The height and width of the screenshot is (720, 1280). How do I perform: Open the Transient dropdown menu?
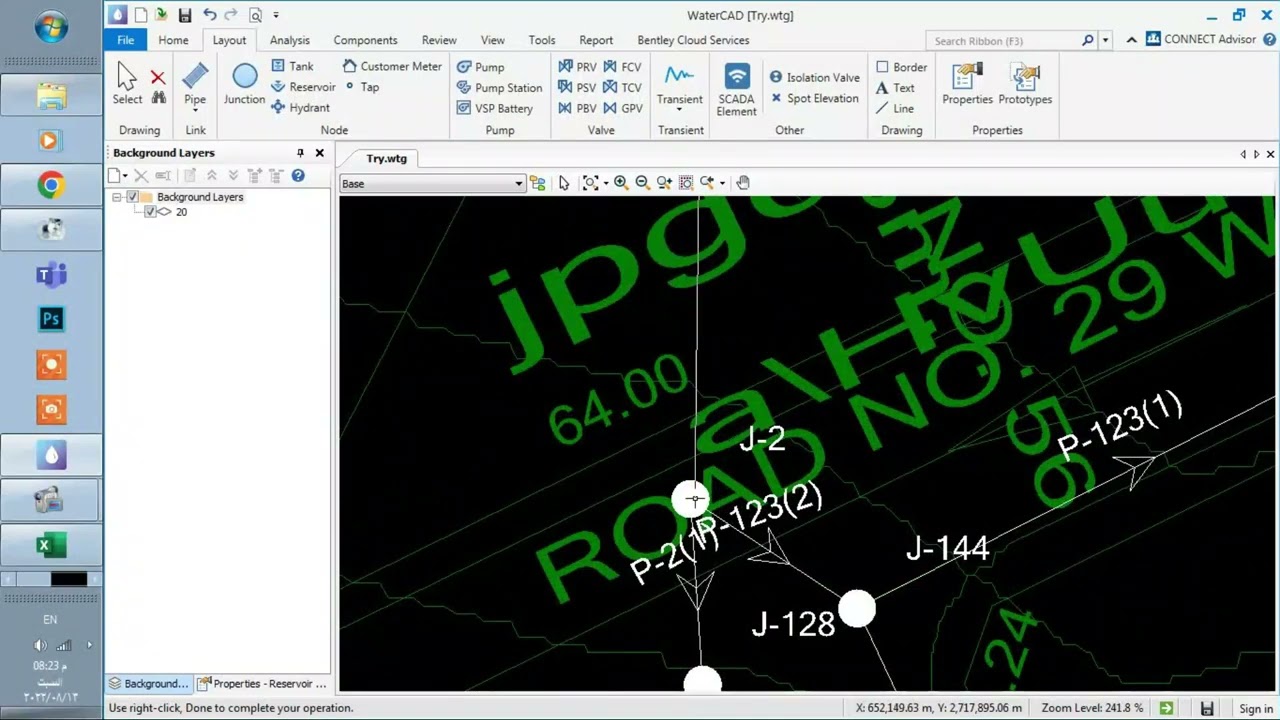pyautogui.click(x=680, y=109)
